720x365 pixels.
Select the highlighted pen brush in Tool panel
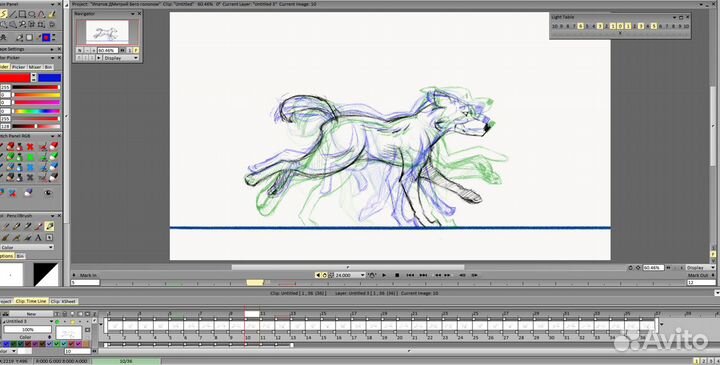(x=50, y=226)
